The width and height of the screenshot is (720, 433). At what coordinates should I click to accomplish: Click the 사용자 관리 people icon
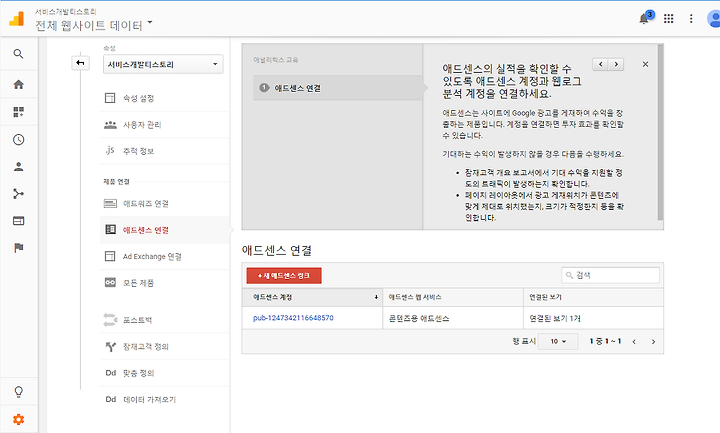point(110,124)
